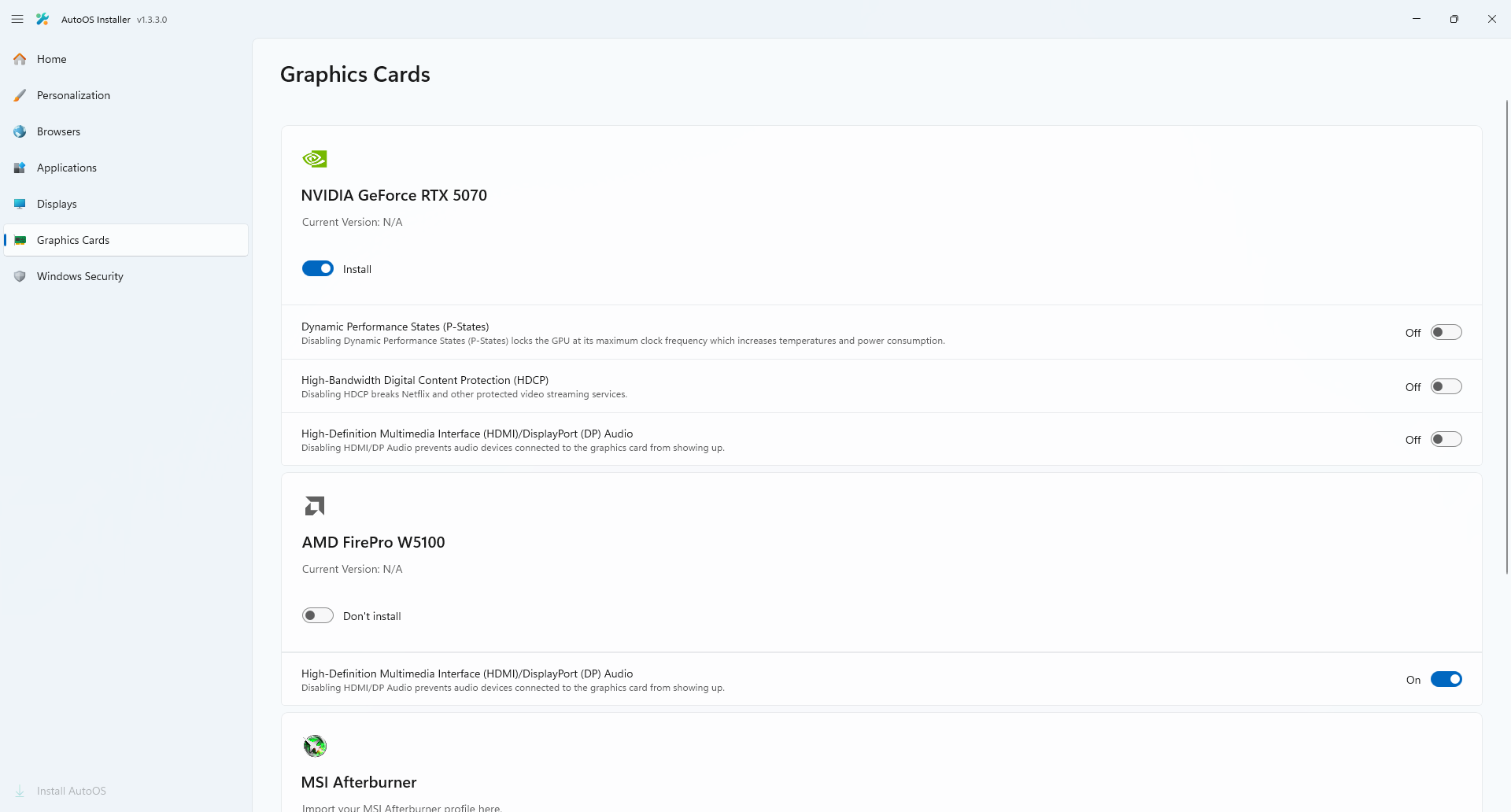Restore down the AutoOS Installer window

pos(1454,19)
